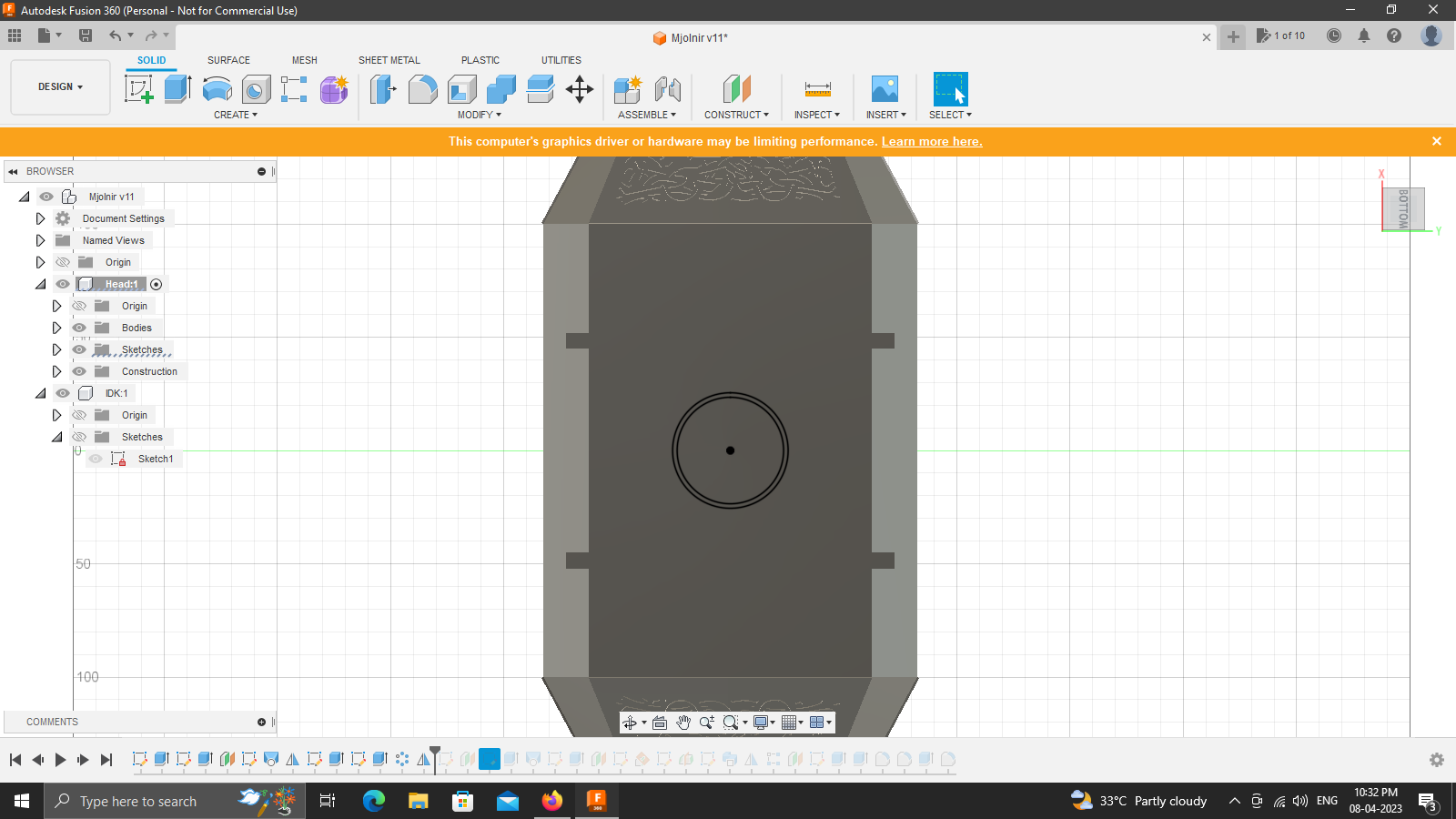Switch to the SHEET METAL tab
1456x819 pixels.
tap(389, 60)
